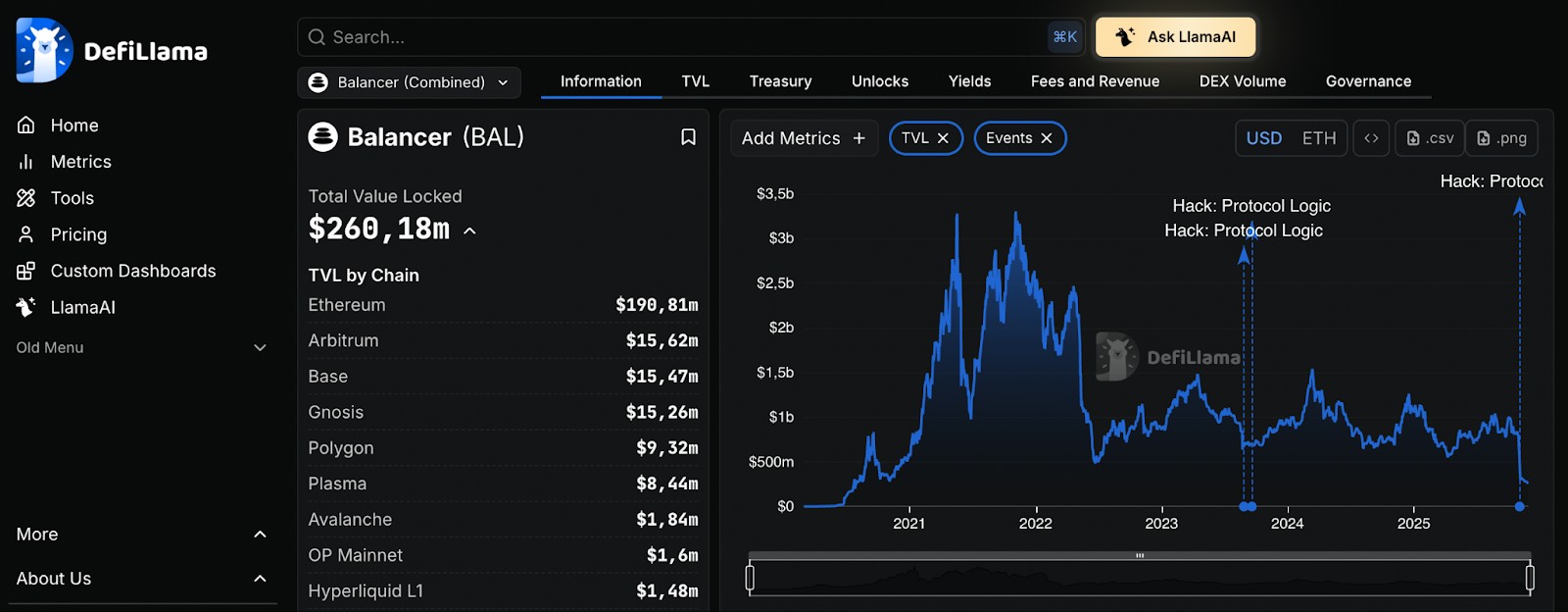Open the LlamaAI sidebar link
This screenshot has width=1568, height=612.
pos(83,307)
